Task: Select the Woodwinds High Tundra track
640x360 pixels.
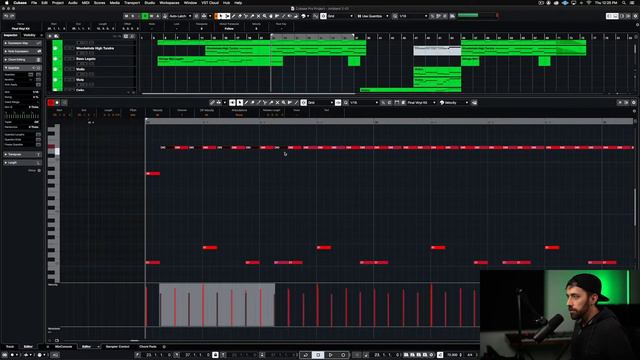Action: (95, 48)
